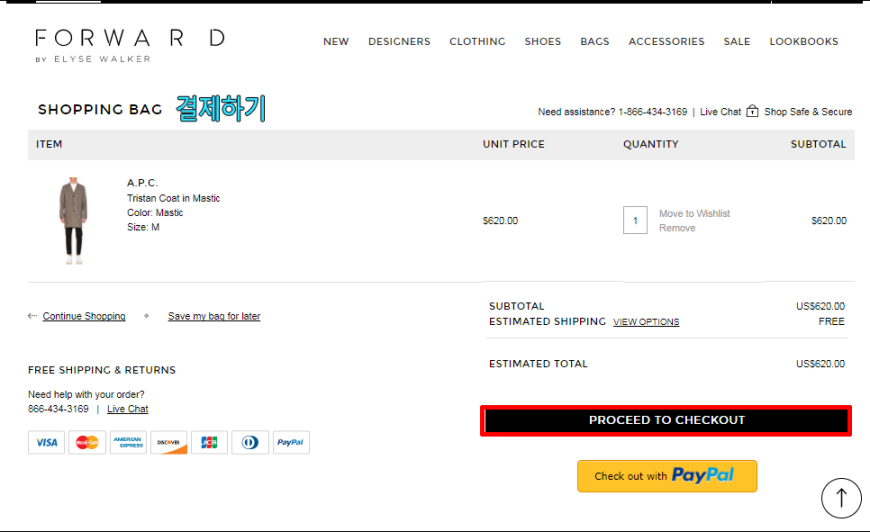Viewport: 870px width, 532px height.
Task: Open the SHOES menu
Action: [543, 42]
